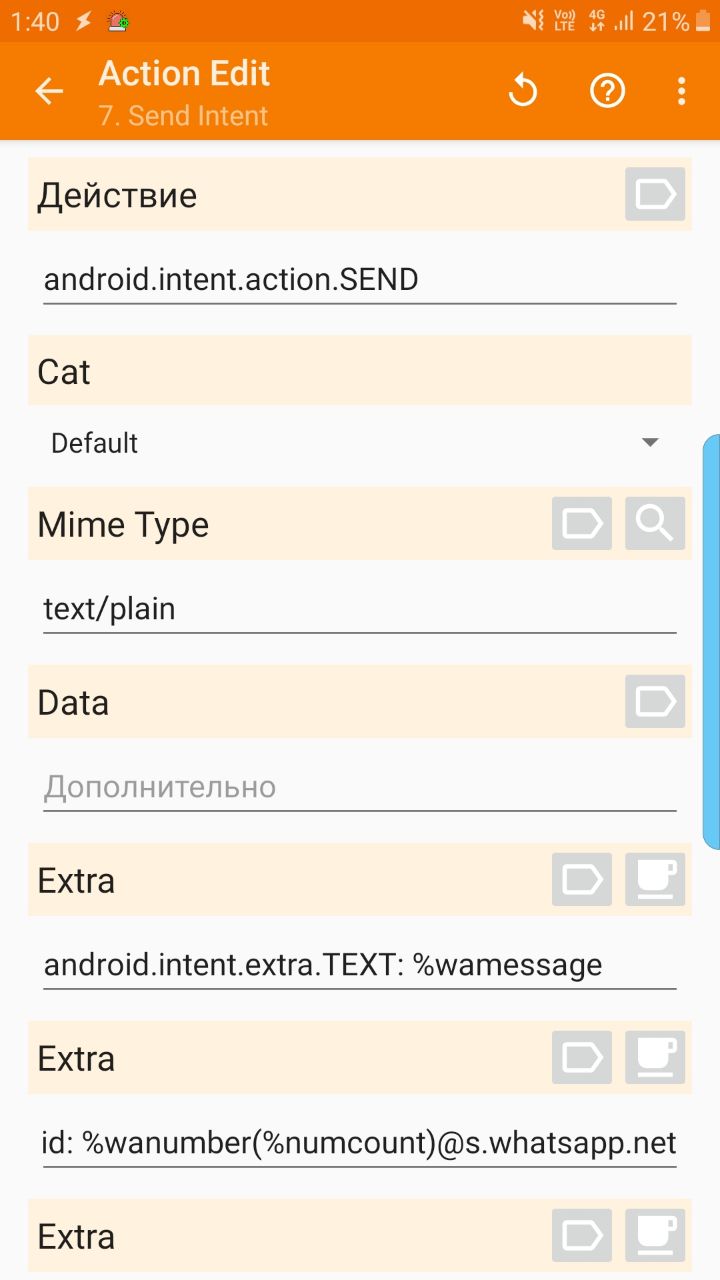720x1280 pixels.
Task: Edit the Extra field with %wamessage
Action: point(360,965)
